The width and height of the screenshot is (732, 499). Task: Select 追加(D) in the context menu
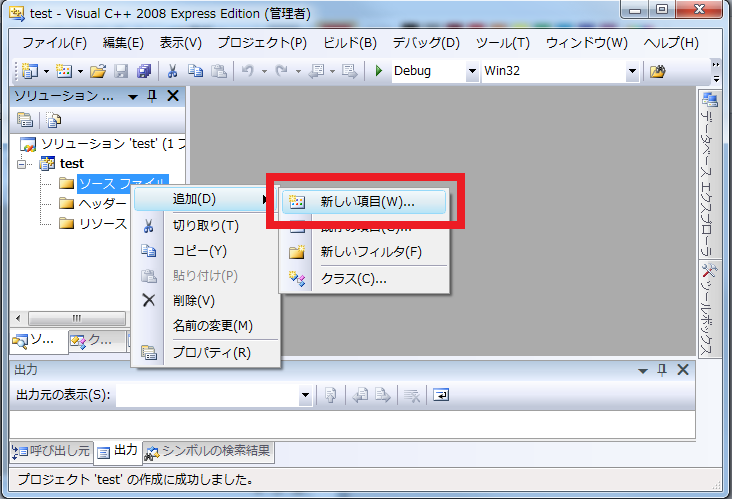click(x=205, y=199)
